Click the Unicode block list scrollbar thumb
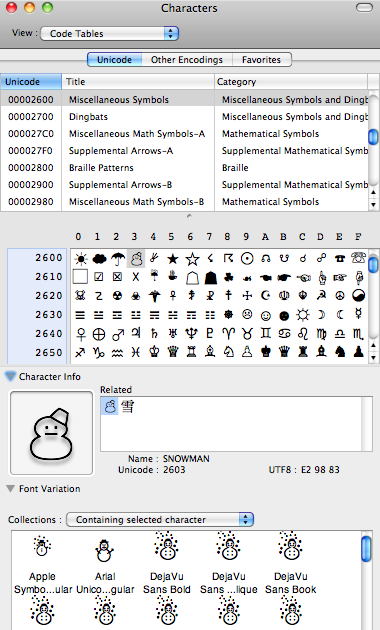This screenshot has width=380, height=630. (373, 136)
